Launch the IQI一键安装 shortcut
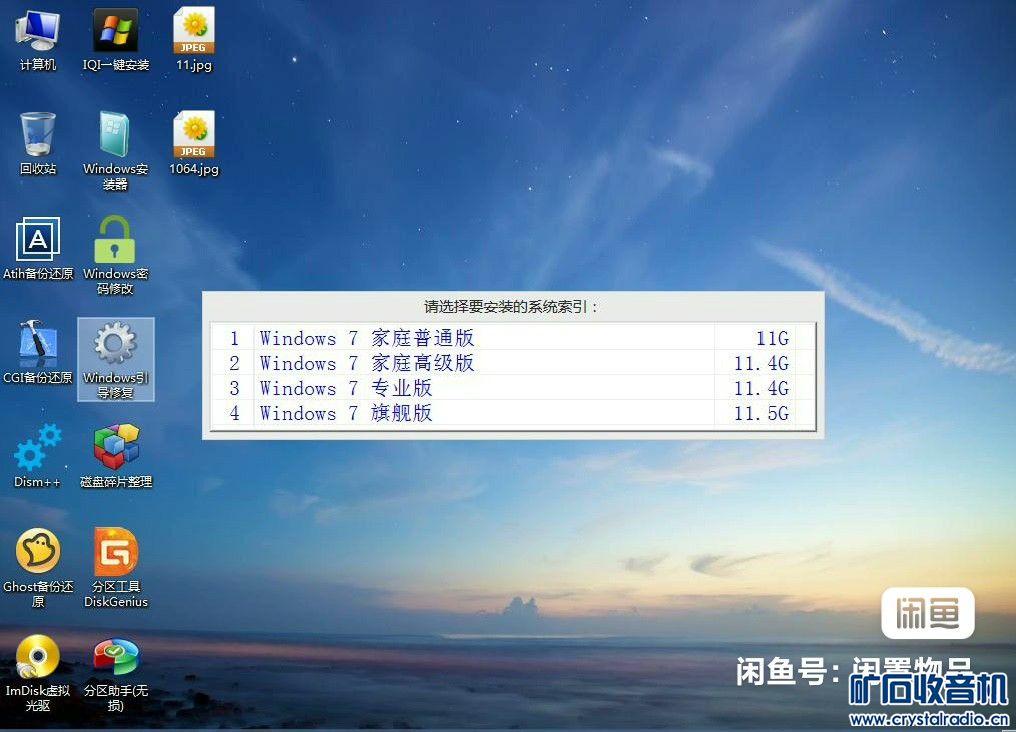This screenshot has height=732, width=1016. pos(115,39)
